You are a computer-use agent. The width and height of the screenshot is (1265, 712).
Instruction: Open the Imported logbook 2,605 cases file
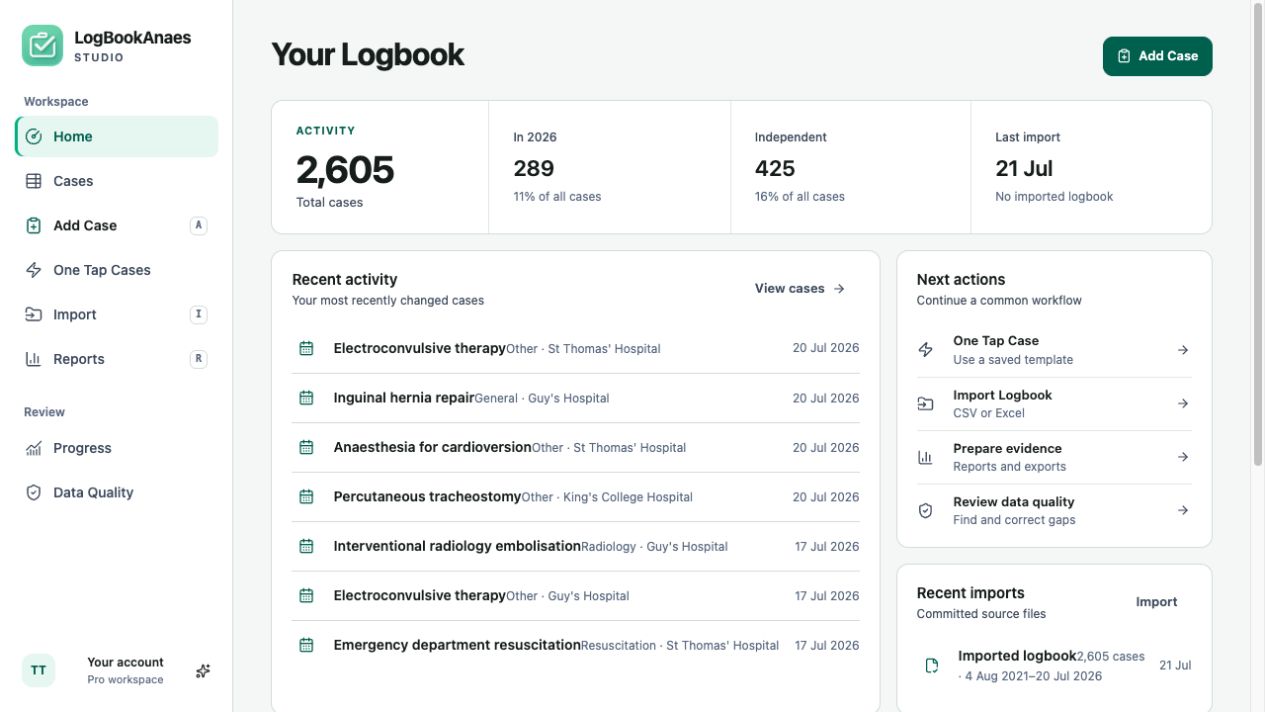tap(1054, 666)
